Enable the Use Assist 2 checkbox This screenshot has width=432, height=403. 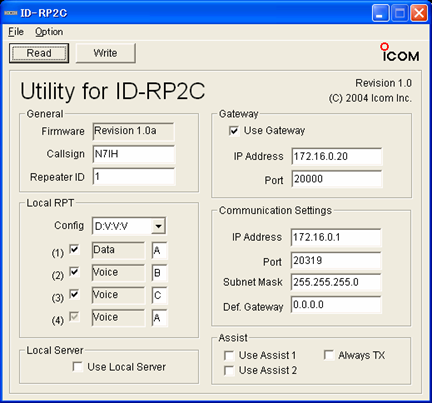coord(229,370)
